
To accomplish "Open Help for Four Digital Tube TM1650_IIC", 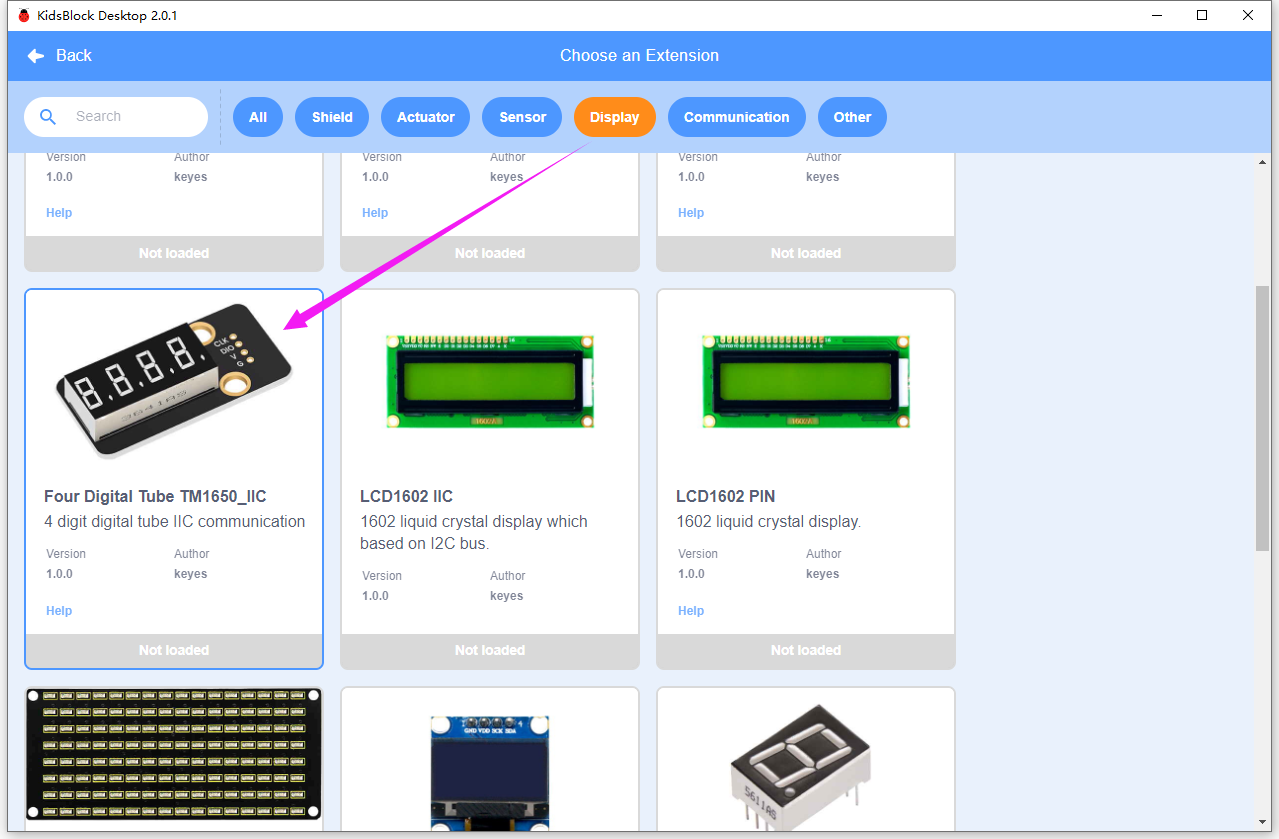I will click(59, 611).
